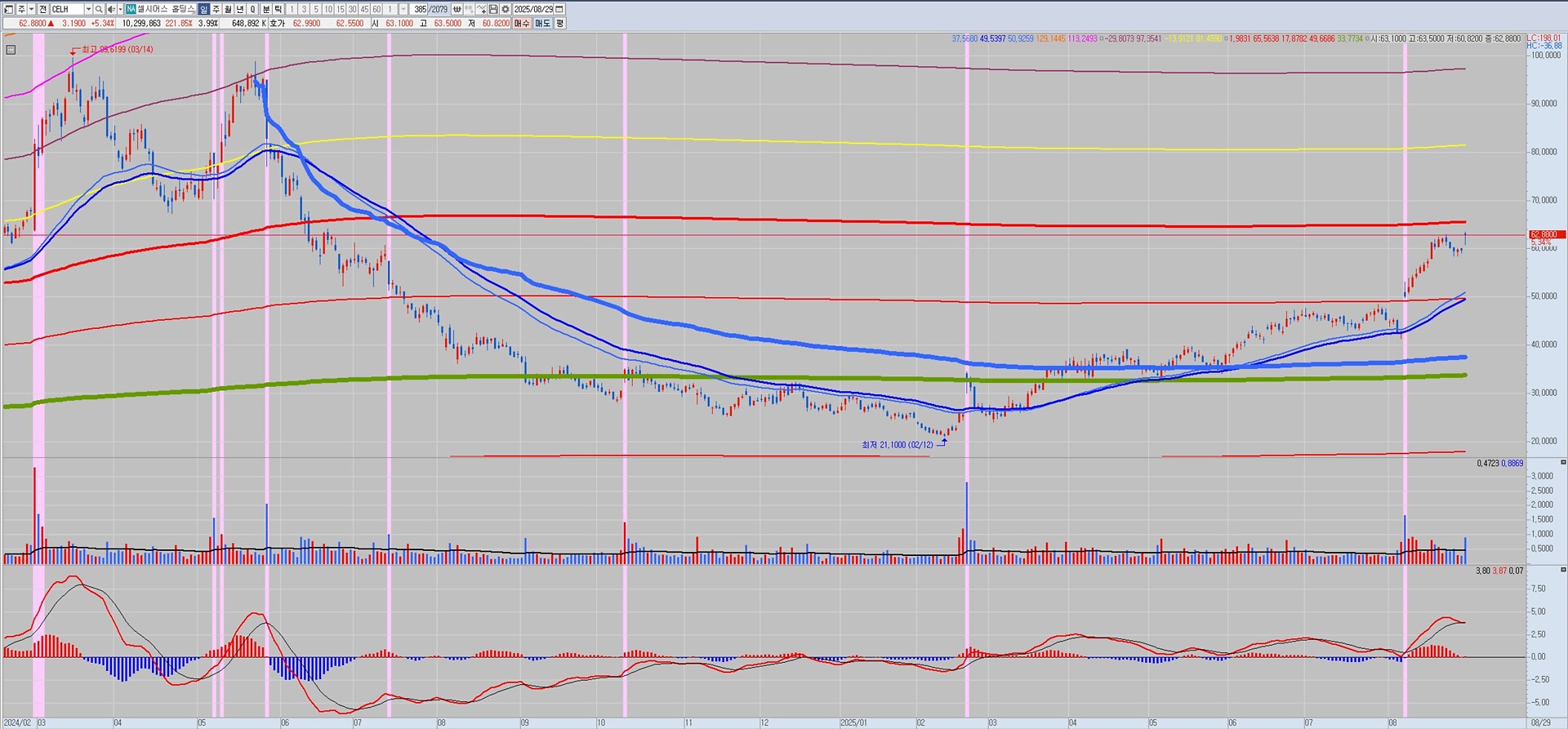Image resolution: width=1568 pixels, height=729 pixels.
Task: Click the volume indicator value 0.4723
Action: click(1488, 464)
